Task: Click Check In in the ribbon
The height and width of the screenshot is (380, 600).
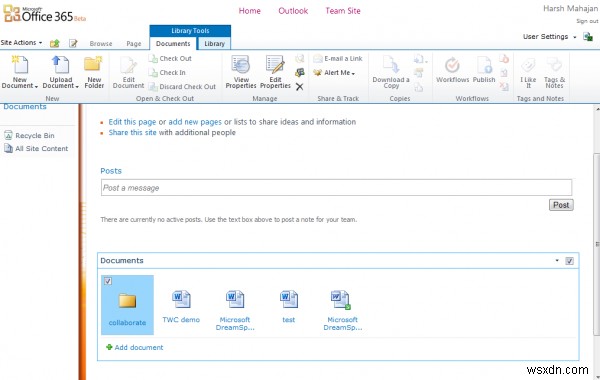Action: [x=167, y=72]
